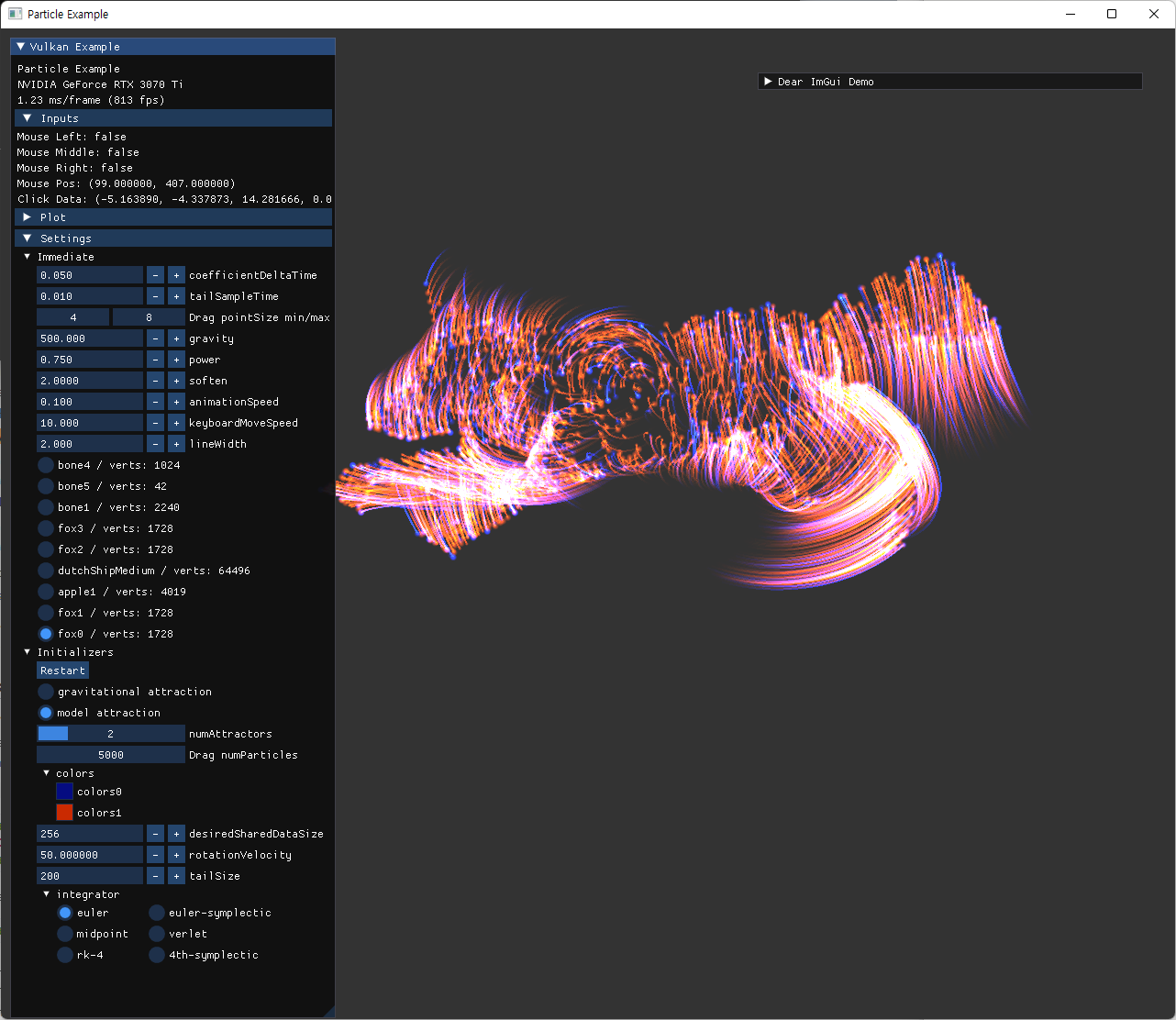
Task: Choose gravitational attraction initializer
Action: coord(46,692)
